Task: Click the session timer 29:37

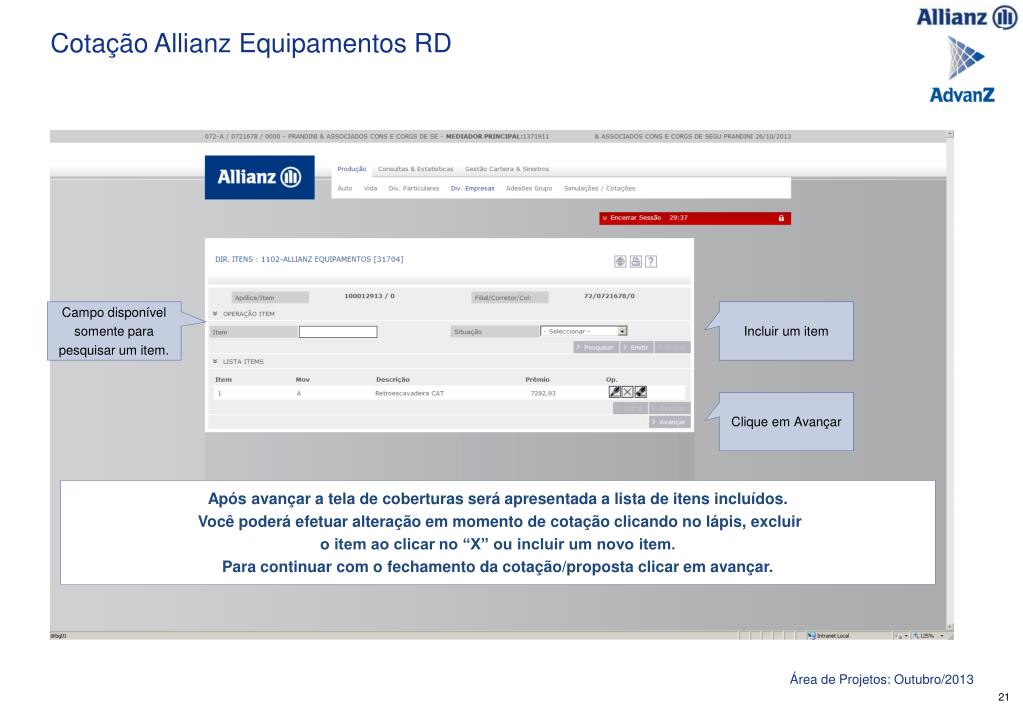Action: click(x=679, y=218)
